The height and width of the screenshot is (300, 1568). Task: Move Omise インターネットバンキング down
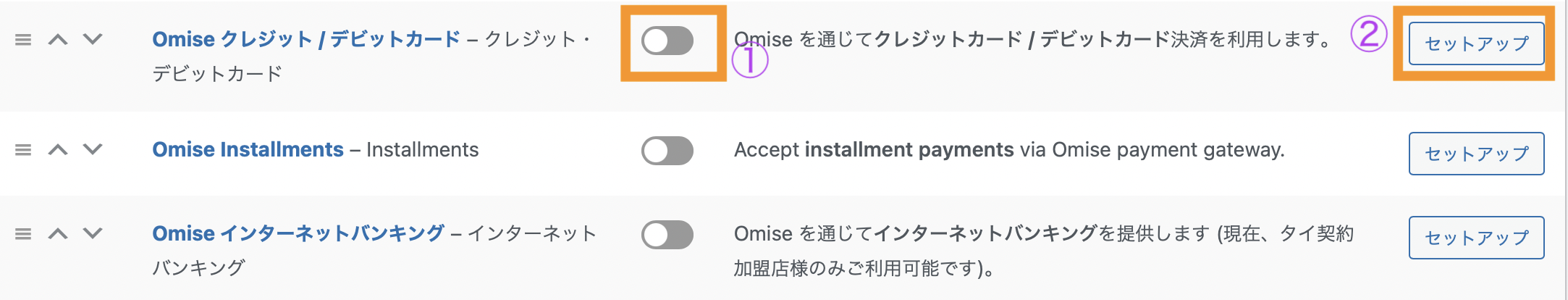tap(93, 233)
